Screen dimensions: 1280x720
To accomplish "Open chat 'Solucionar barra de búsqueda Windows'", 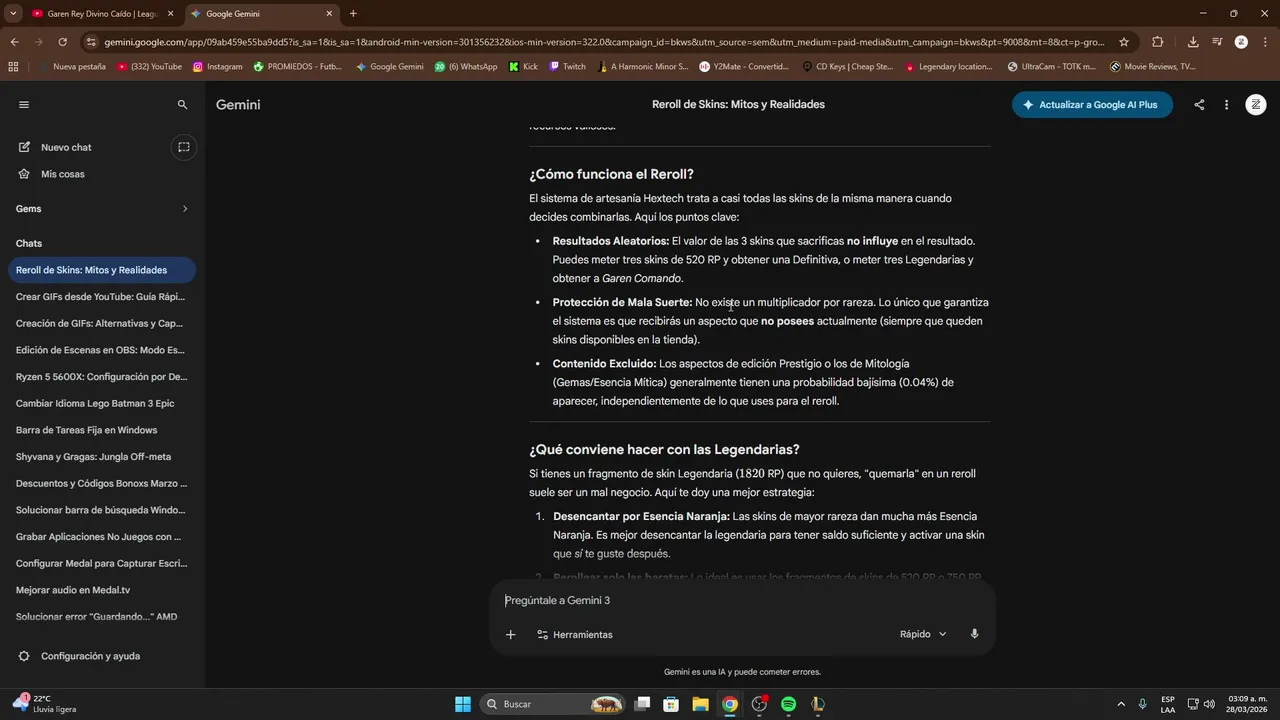I will (100, 510).
